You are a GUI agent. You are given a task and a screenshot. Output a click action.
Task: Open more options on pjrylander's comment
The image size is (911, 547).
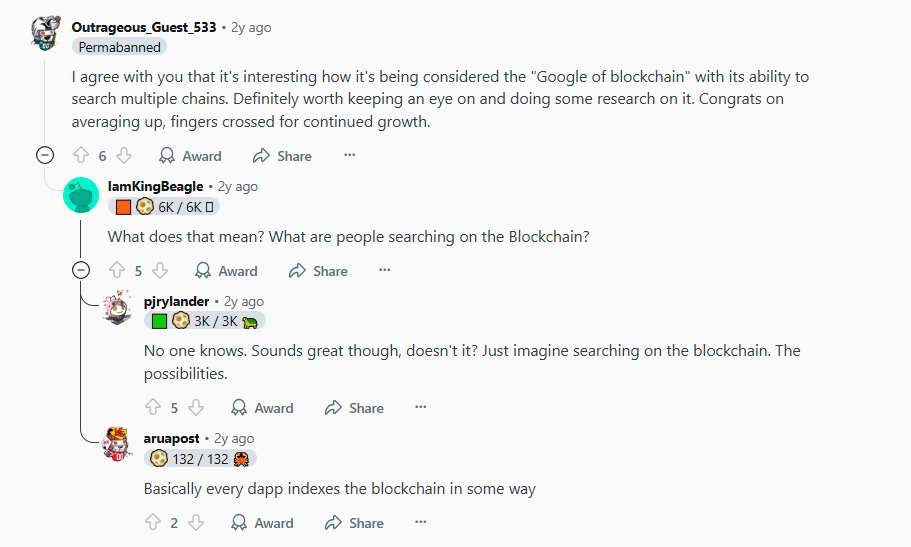coord(421,407)
